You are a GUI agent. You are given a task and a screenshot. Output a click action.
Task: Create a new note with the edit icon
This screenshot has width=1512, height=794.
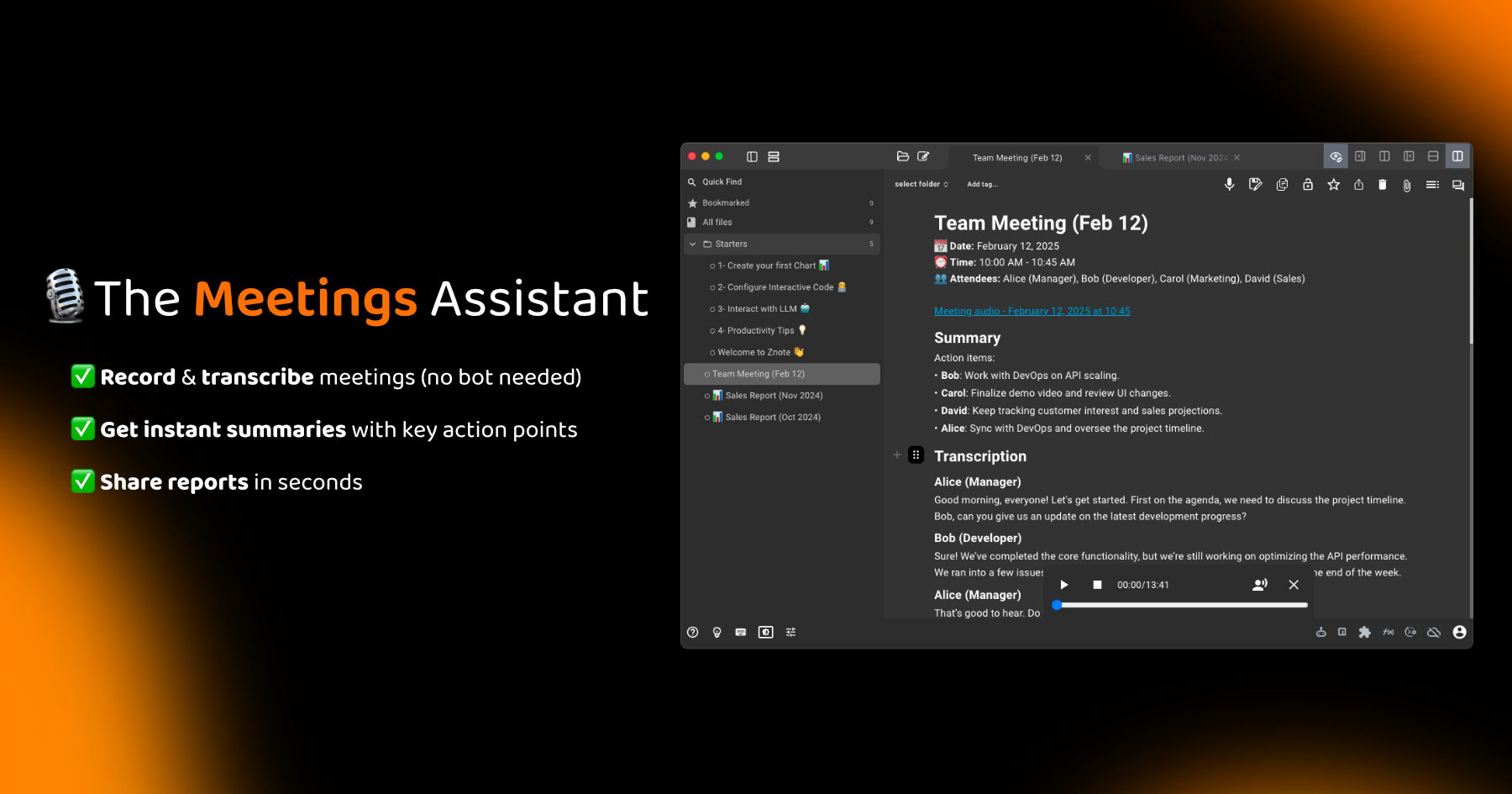click(923, 156)
